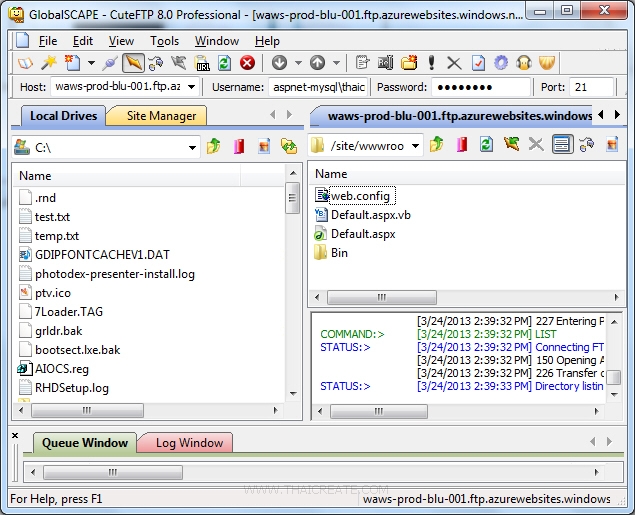The height and width of the screenshot is (515, 635).
Task: Click the Download arrow icon
Action: (279, 63)
